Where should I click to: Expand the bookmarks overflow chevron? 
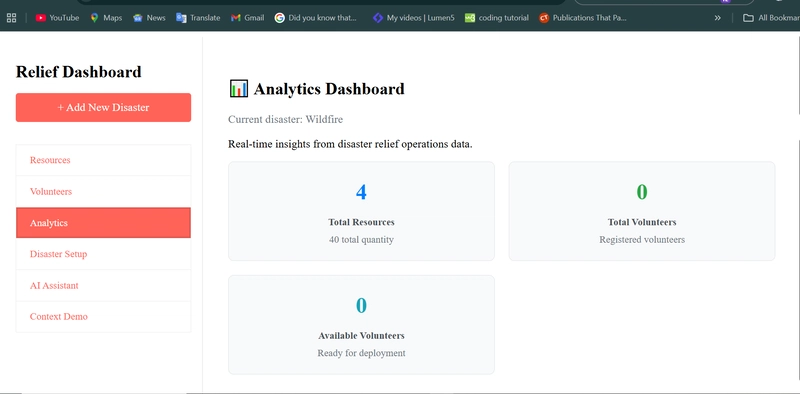pos(717,18)
